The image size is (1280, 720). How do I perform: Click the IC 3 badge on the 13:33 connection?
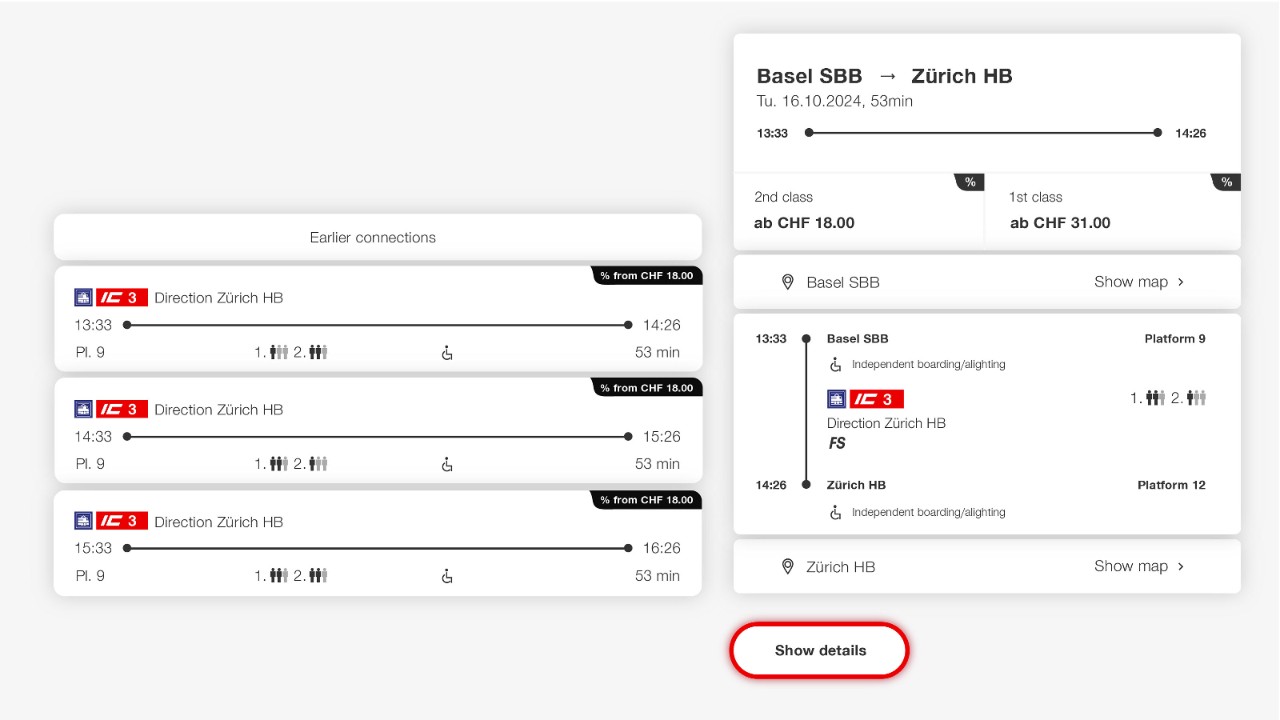pos(121,298)
